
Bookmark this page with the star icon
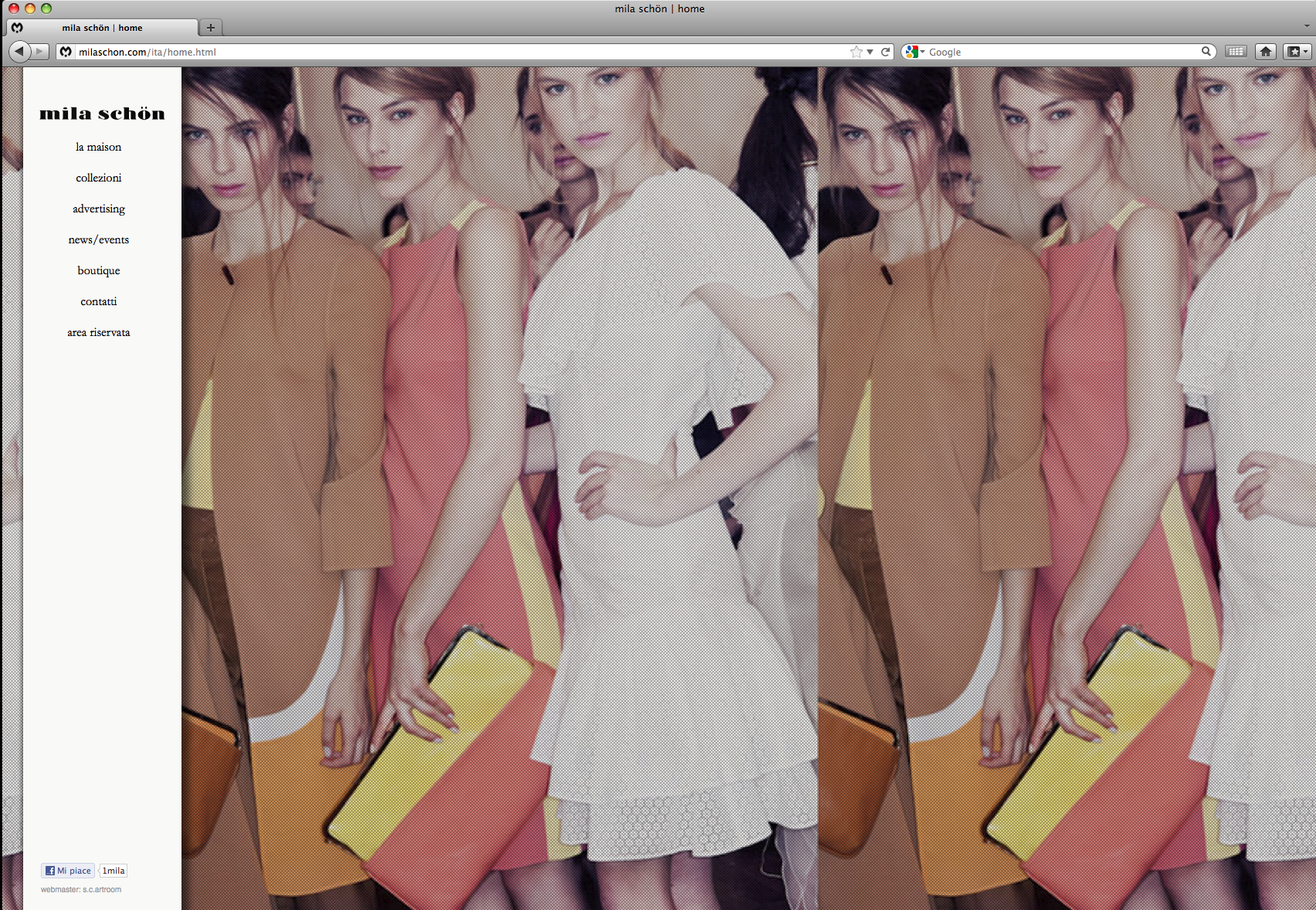pos(856,52)
